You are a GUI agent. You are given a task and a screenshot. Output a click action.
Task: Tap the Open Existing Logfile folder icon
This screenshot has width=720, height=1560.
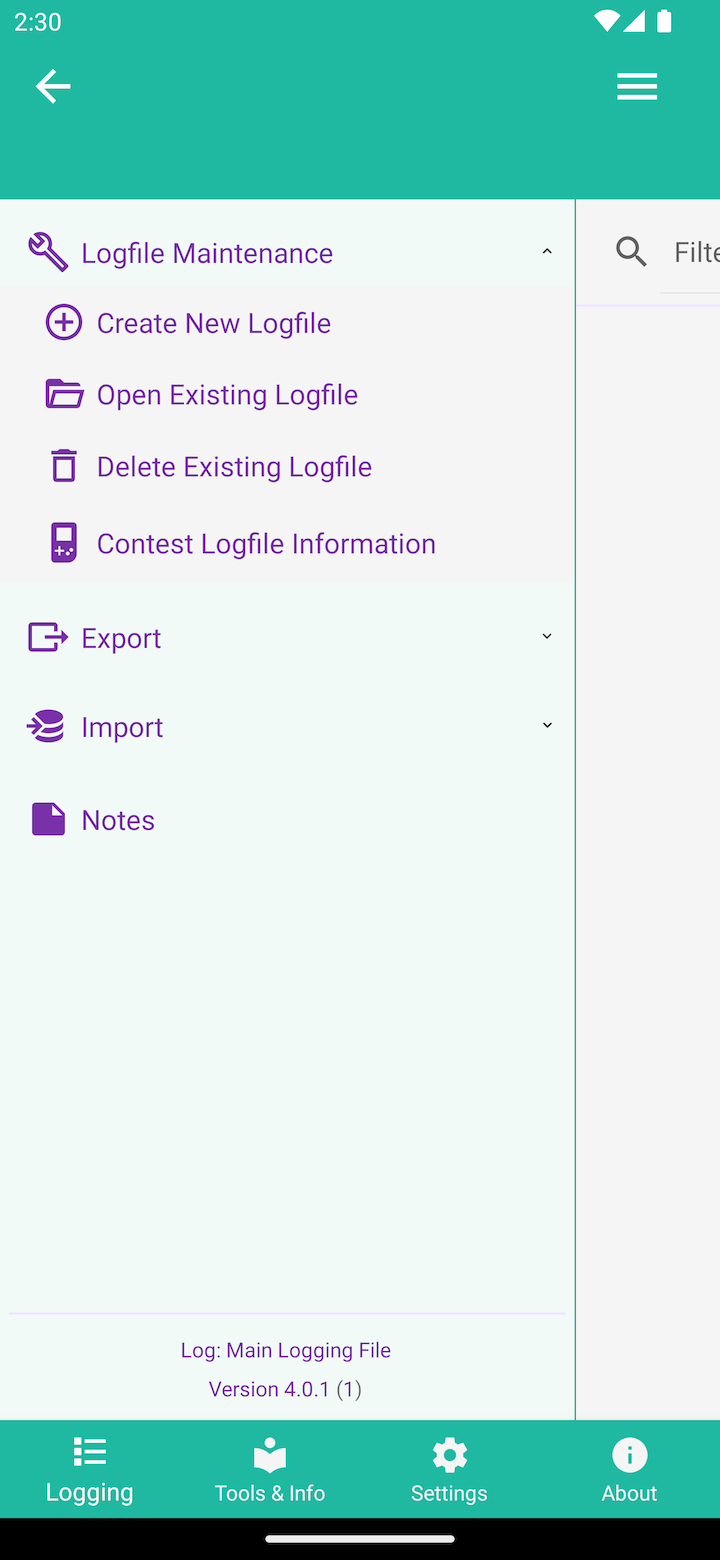click(64, 394)
